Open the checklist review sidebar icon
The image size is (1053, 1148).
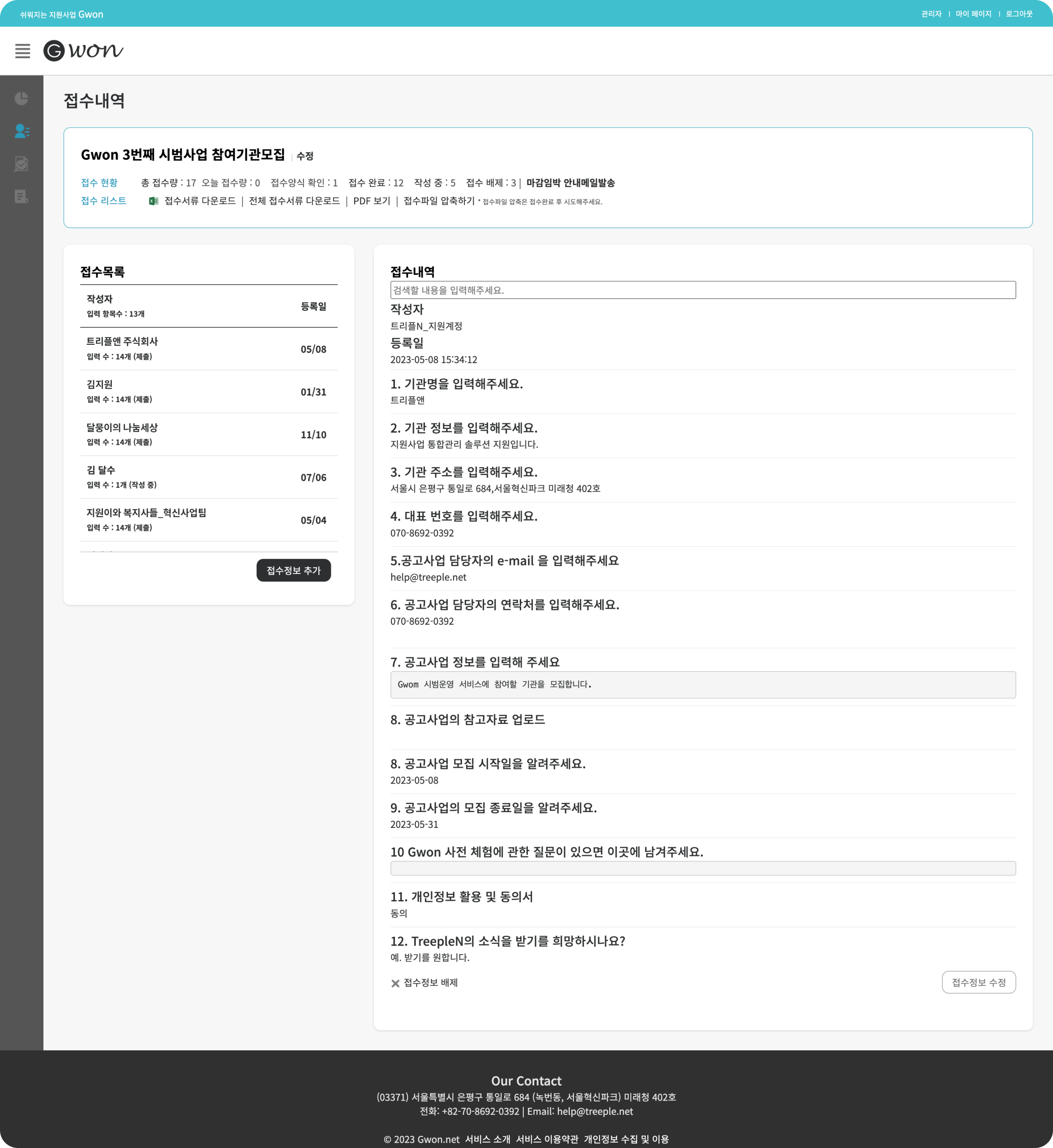21,164
